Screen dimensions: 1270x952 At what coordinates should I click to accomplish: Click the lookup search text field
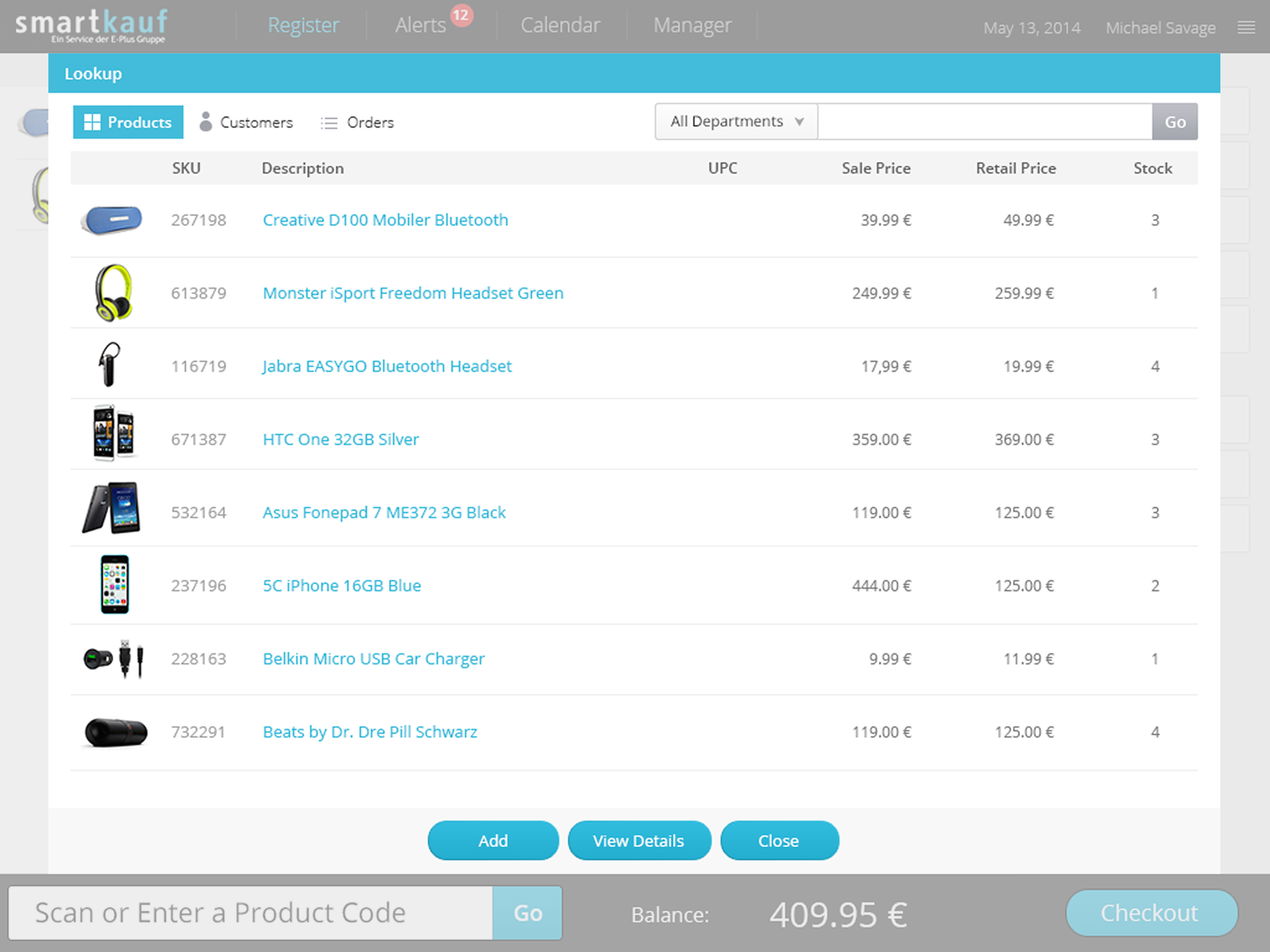985,121
